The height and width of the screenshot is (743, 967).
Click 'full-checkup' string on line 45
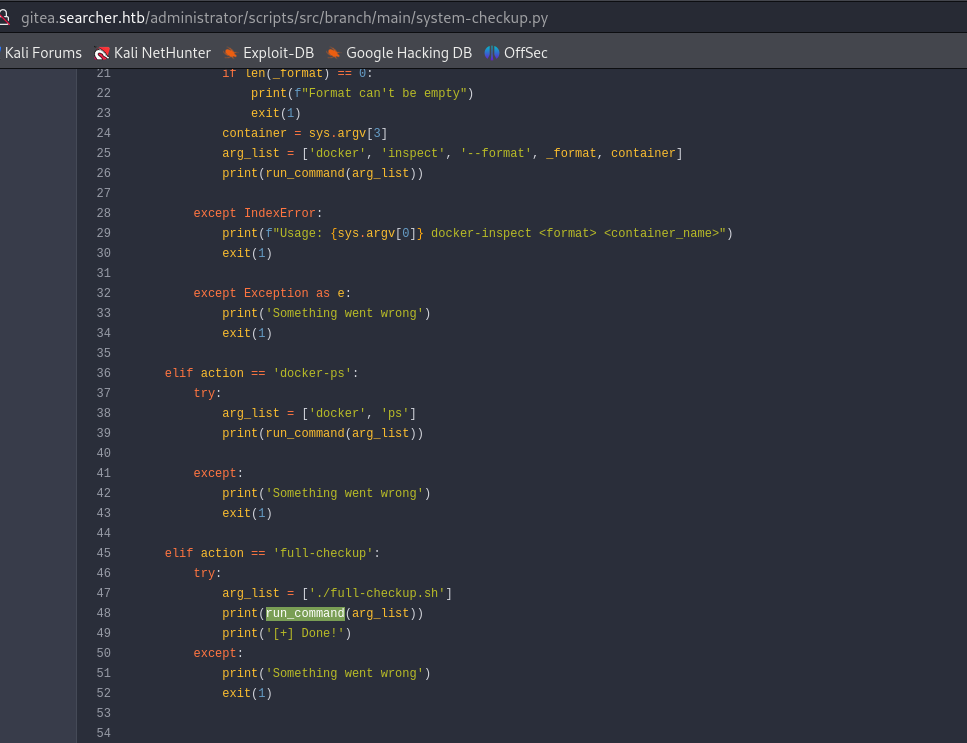pyautogui.click(x=323, y=553)
